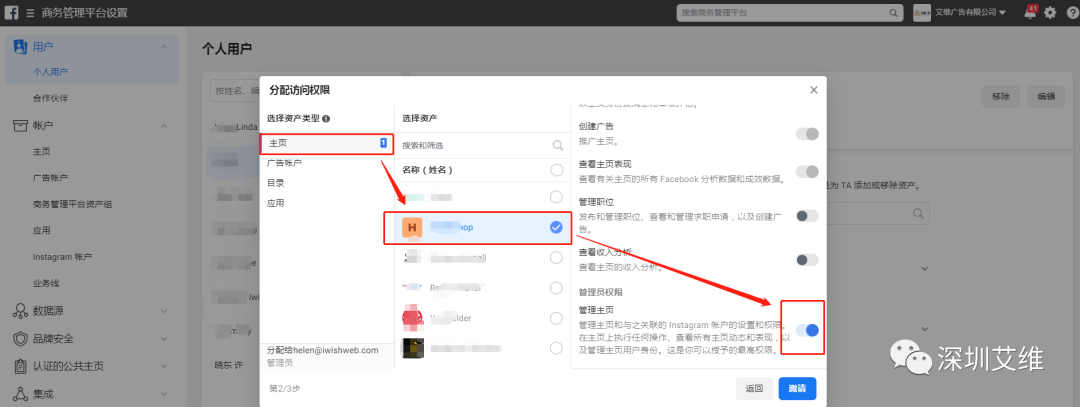Toggle the 创建广告 switch
The width and height of the screenshot is (1080, 407).
click(807, 134)
